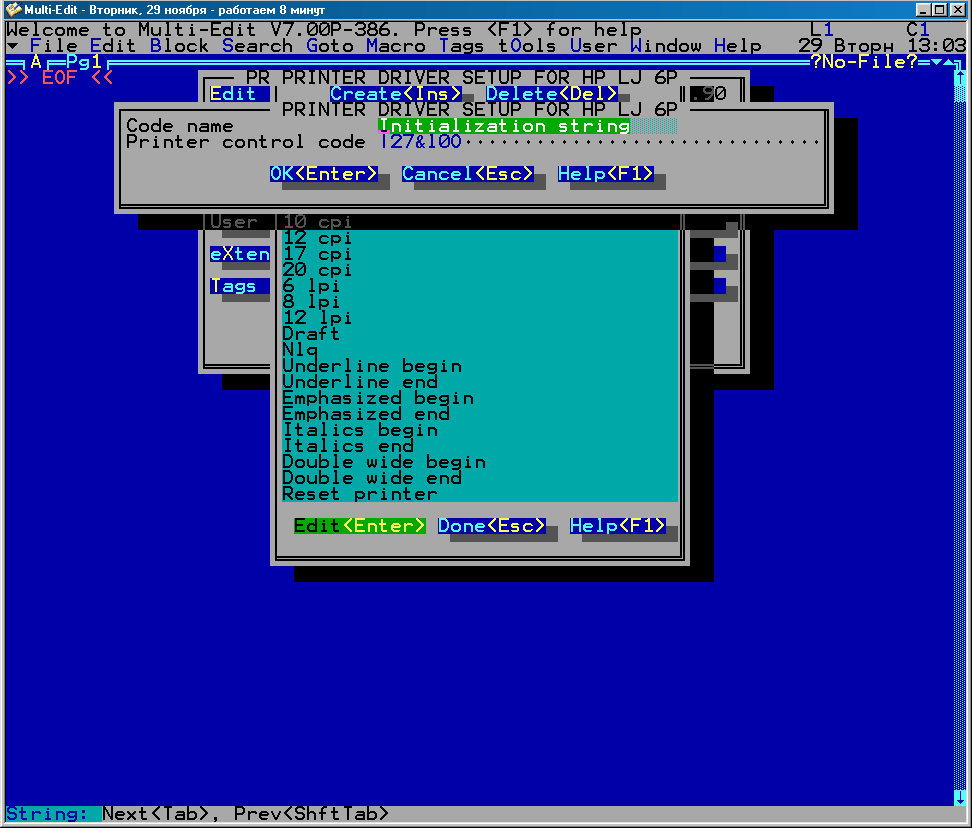Select '6 lpi' in the code list

point(480,286)
